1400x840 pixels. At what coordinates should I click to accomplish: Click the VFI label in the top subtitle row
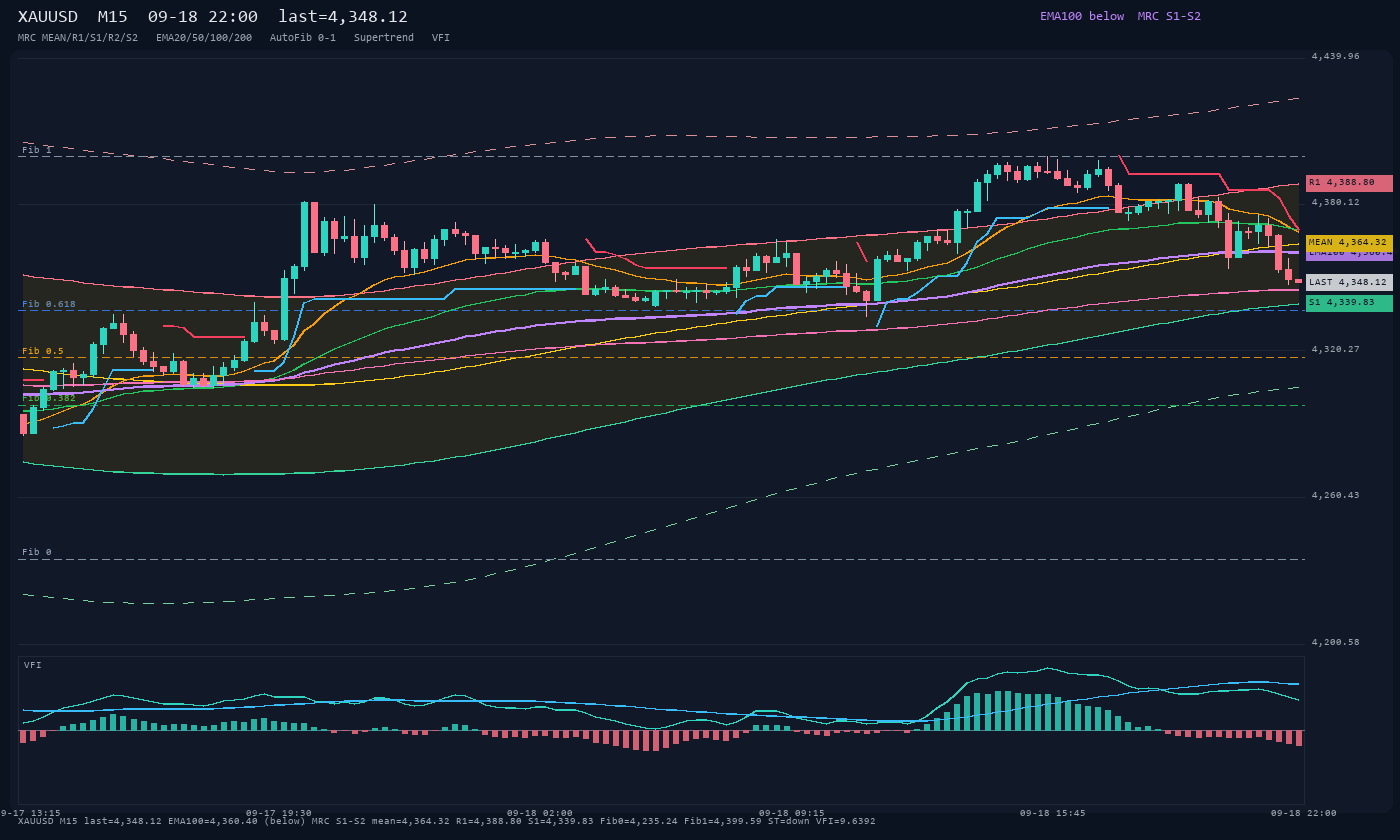[x=441, y=37]
